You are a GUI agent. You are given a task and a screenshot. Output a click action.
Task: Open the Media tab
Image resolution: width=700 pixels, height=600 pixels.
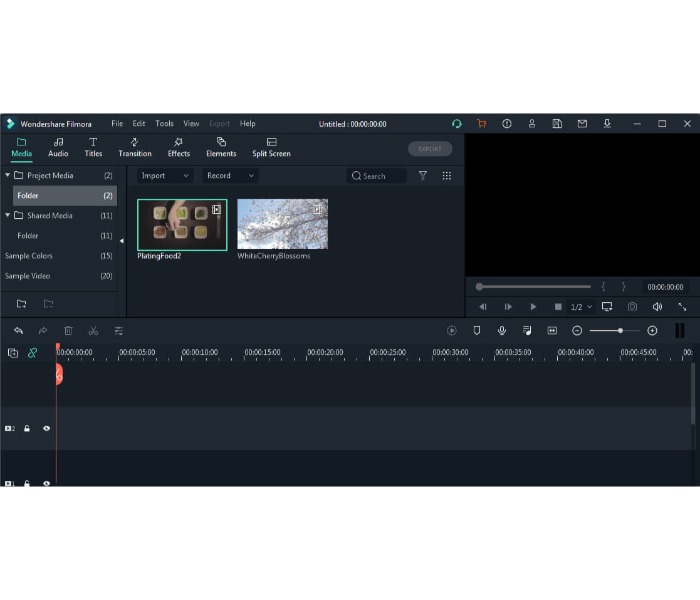coord(21,148)
